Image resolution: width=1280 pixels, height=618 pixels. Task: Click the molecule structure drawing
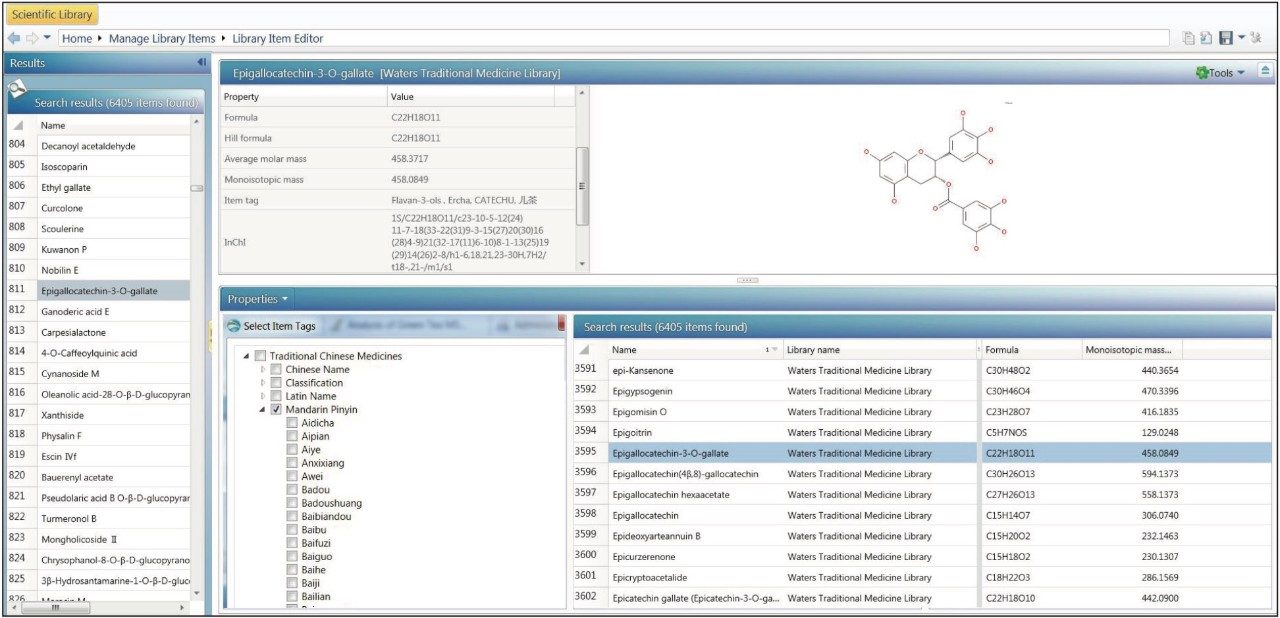click(x=933, y=180)
